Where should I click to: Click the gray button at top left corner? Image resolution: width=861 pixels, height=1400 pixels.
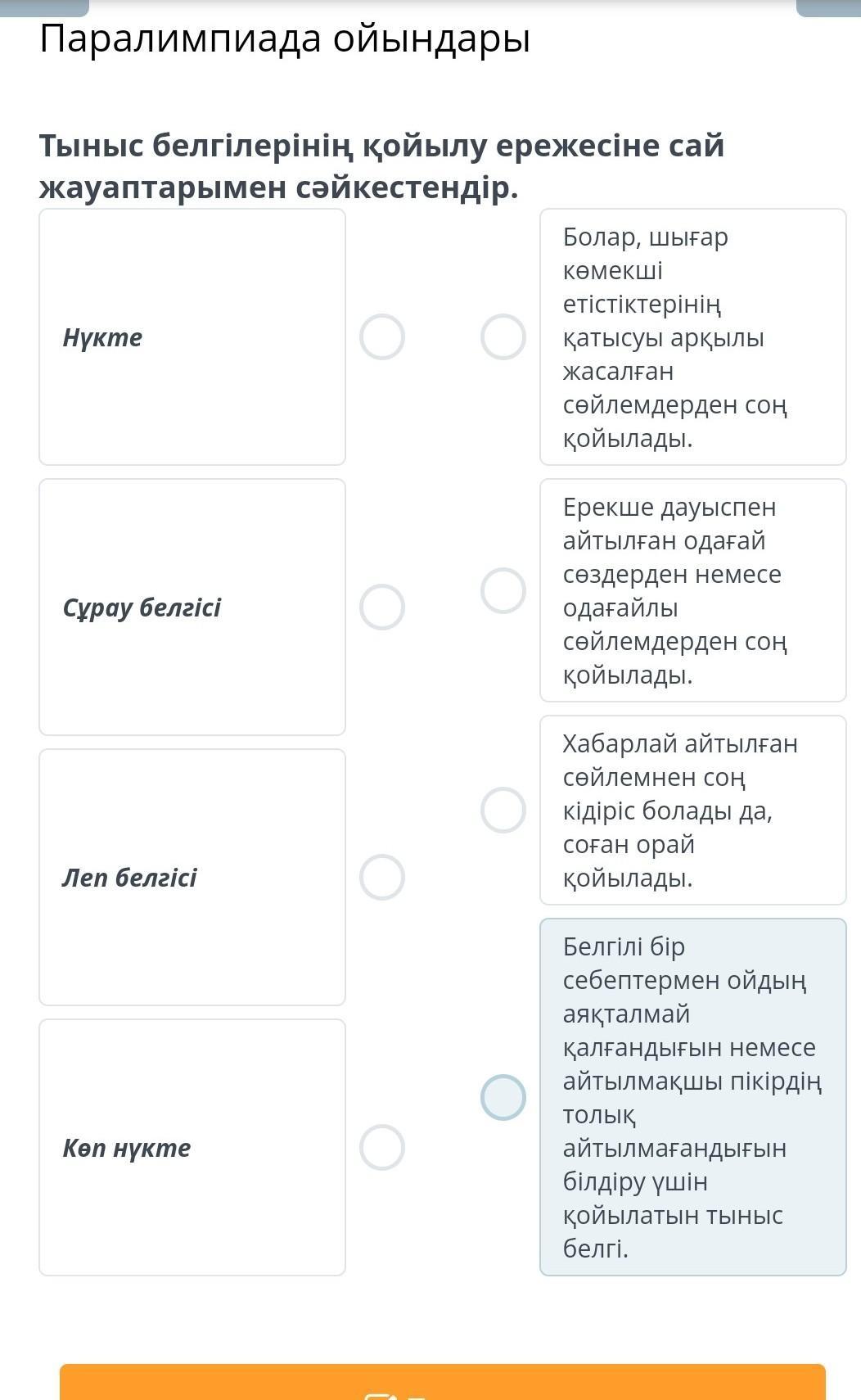click(44, 7)
